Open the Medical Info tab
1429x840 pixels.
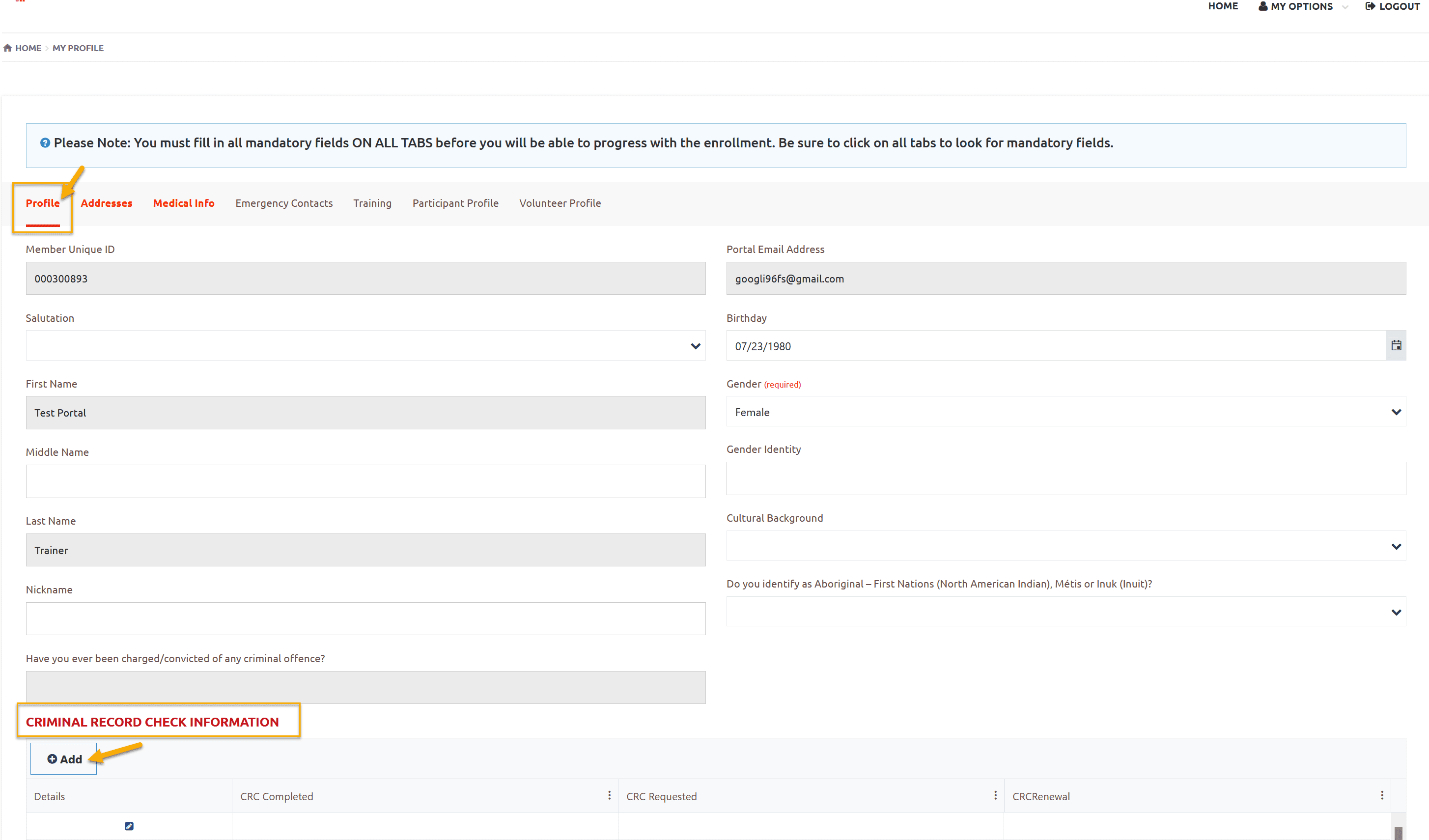184,203
